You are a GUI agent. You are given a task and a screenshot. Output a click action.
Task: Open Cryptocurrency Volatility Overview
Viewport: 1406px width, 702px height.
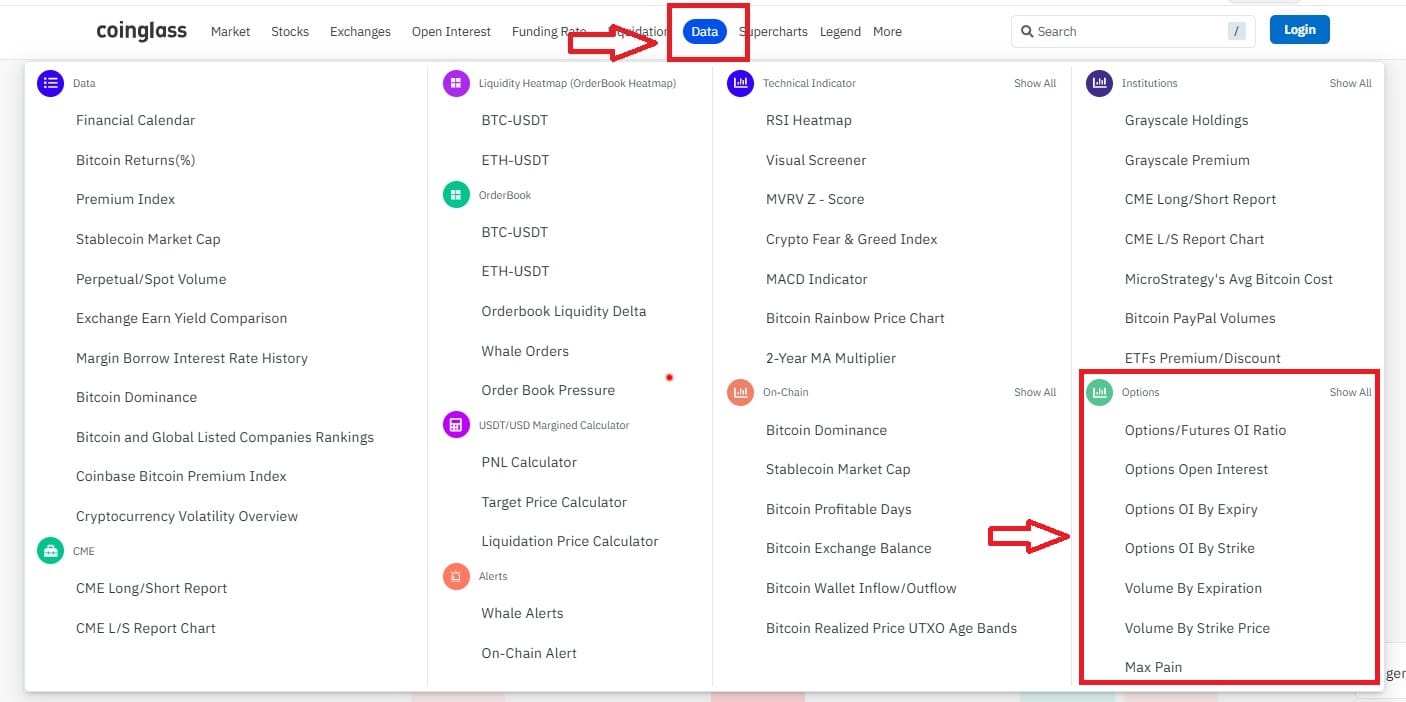tap(187, 516)
